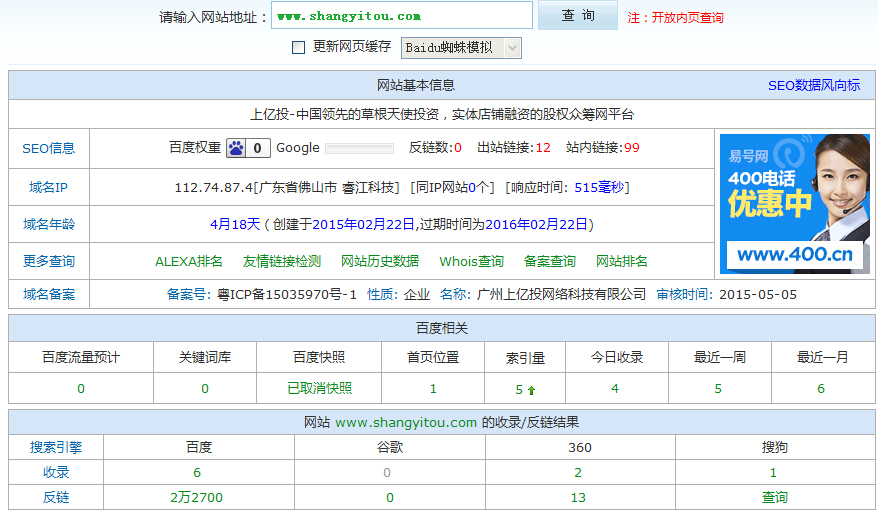Click 360 收录 value 2
Screen dimensions: 878x512
[578, 473]
